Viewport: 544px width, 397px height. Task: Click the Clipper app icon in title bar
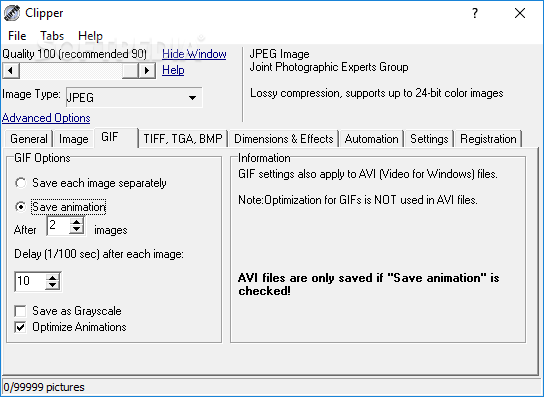tap(12, 13)
